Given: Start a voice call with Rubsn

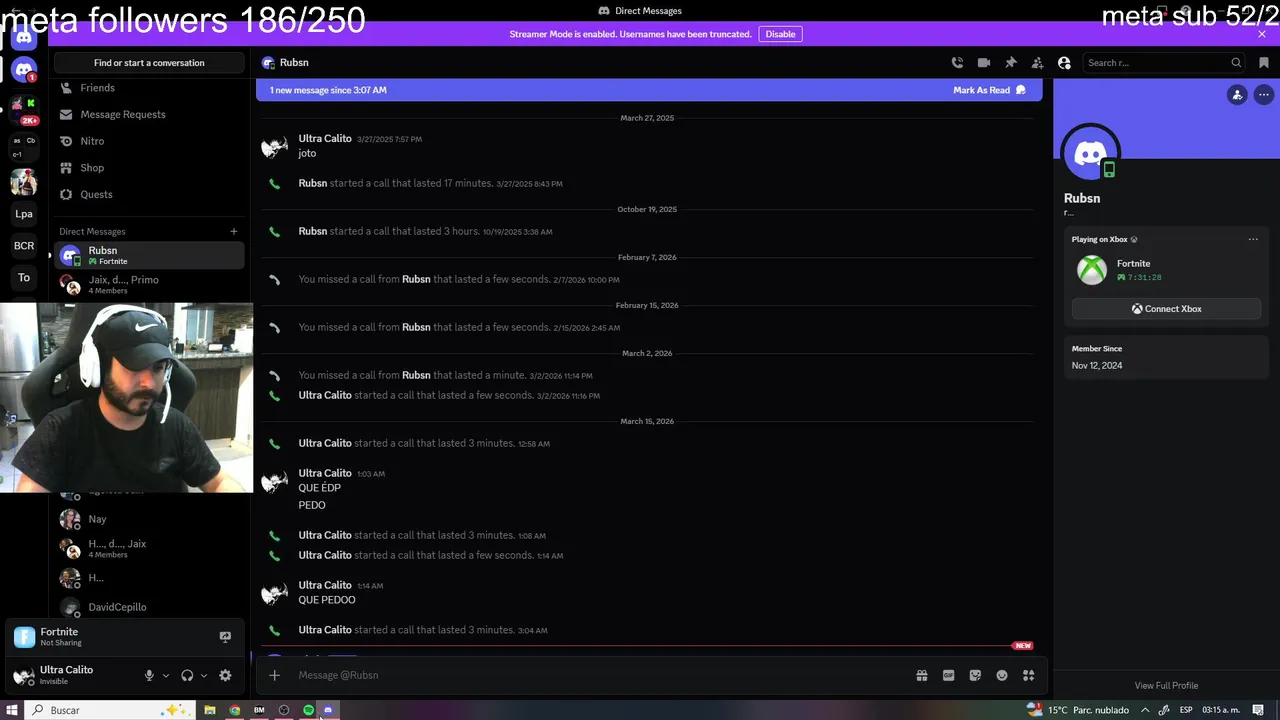Looking at the screenshot, I should pyautogui.click(x=957, y=63).
